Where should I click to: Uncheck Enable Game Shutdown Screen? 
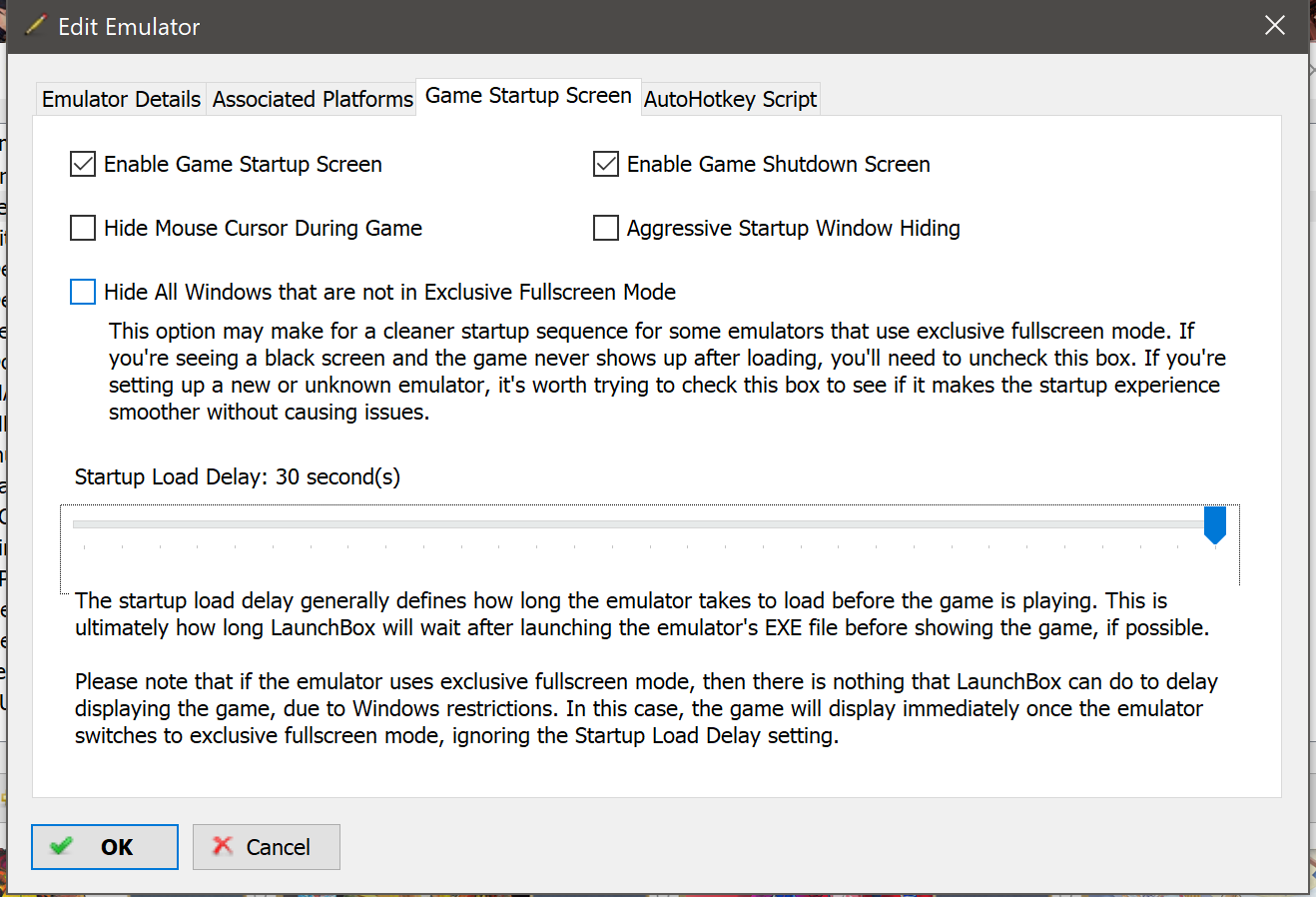(x=606, y=164)
